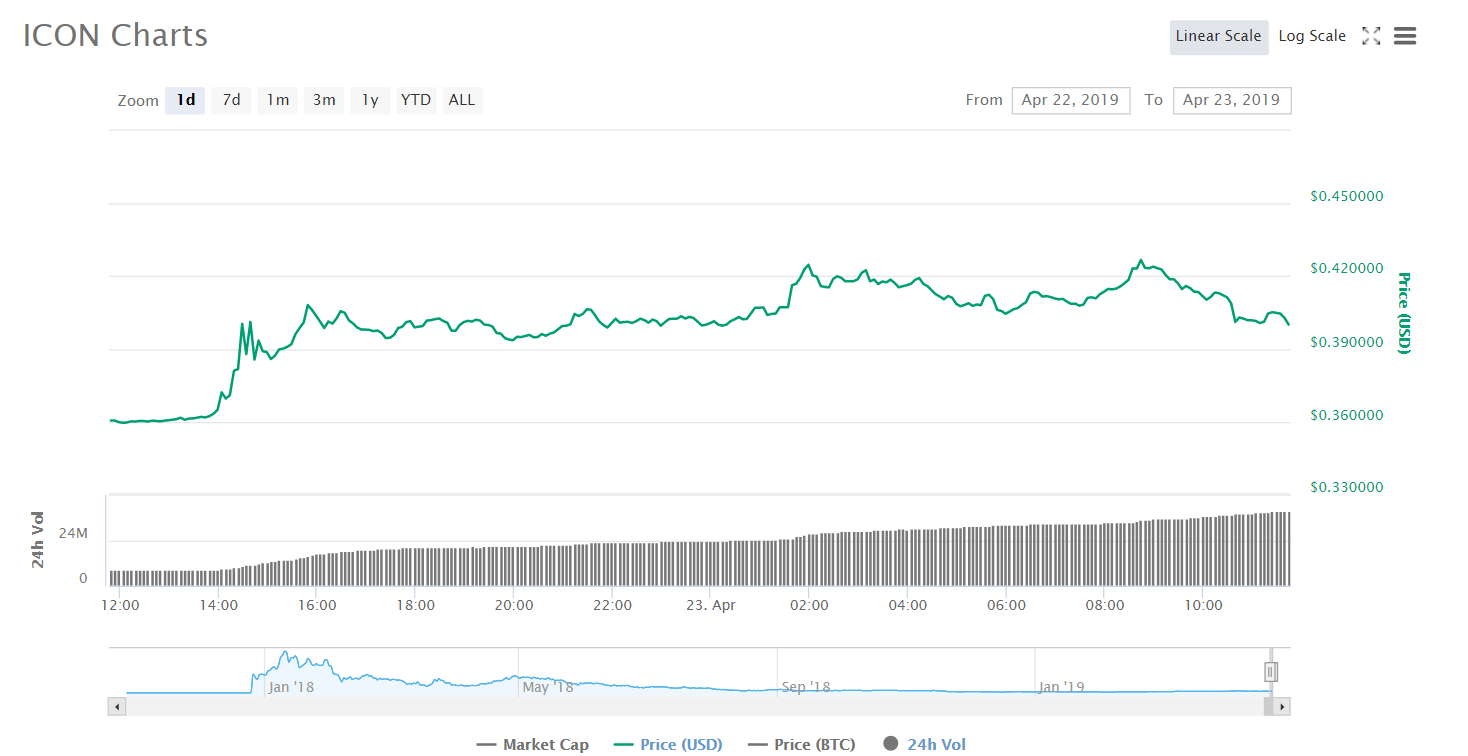Toggle Price (BTC) series in legend
This screenshot has height=756, width=1468.
(802, 744)
